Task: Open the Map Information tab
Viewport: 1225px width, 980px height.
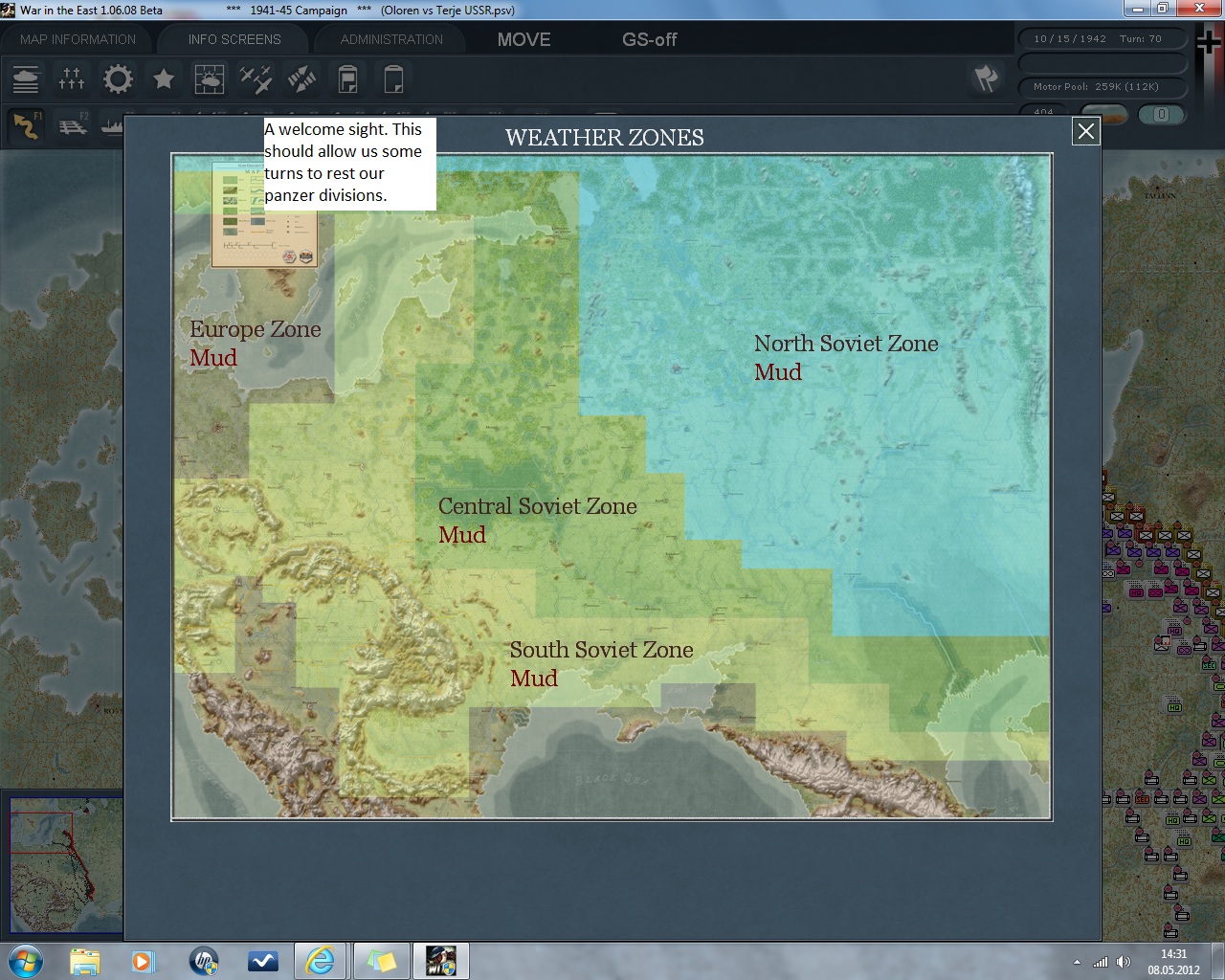Action: (78, 39)
